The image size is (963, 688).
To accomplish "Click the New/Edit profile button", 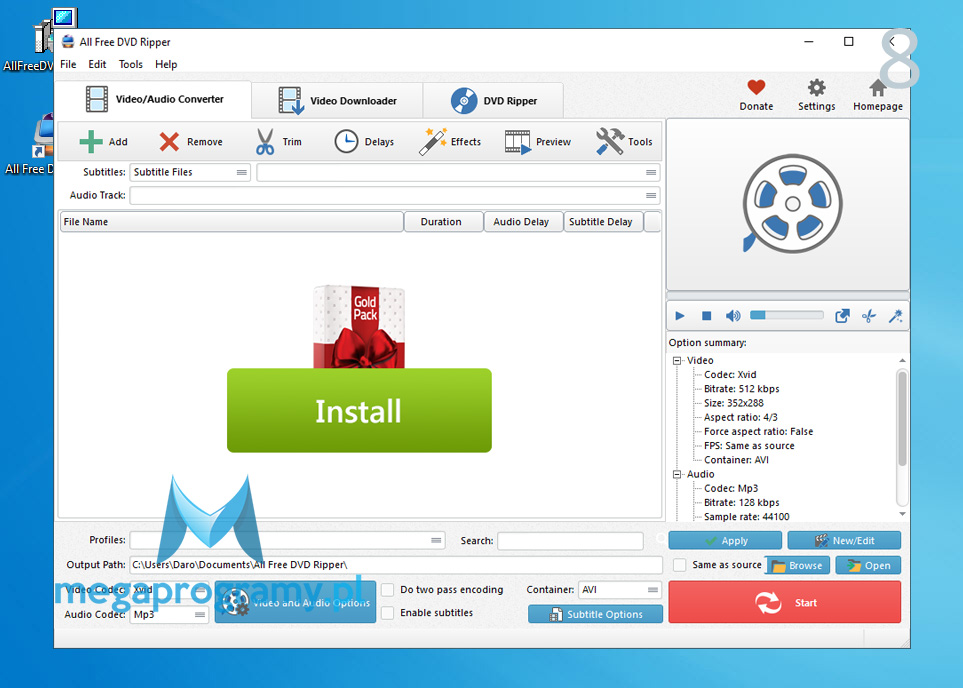I will [844, 541].
